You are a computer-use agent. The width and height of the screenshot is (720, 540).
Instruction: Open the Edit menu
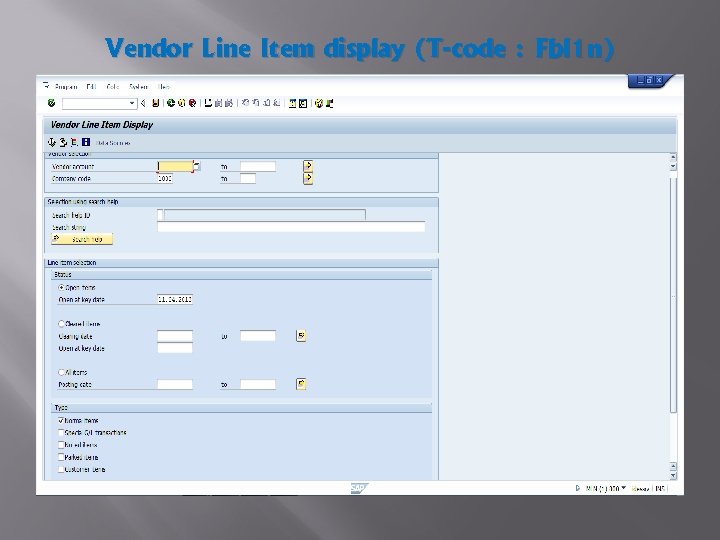coord(91,86)
